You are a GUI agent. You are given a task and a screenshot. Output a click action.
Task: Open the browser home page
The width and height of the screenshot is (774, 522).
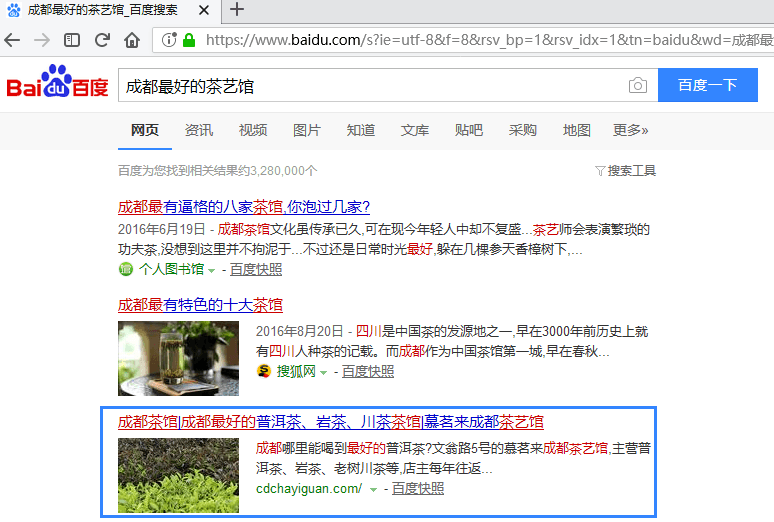(132, 40)
